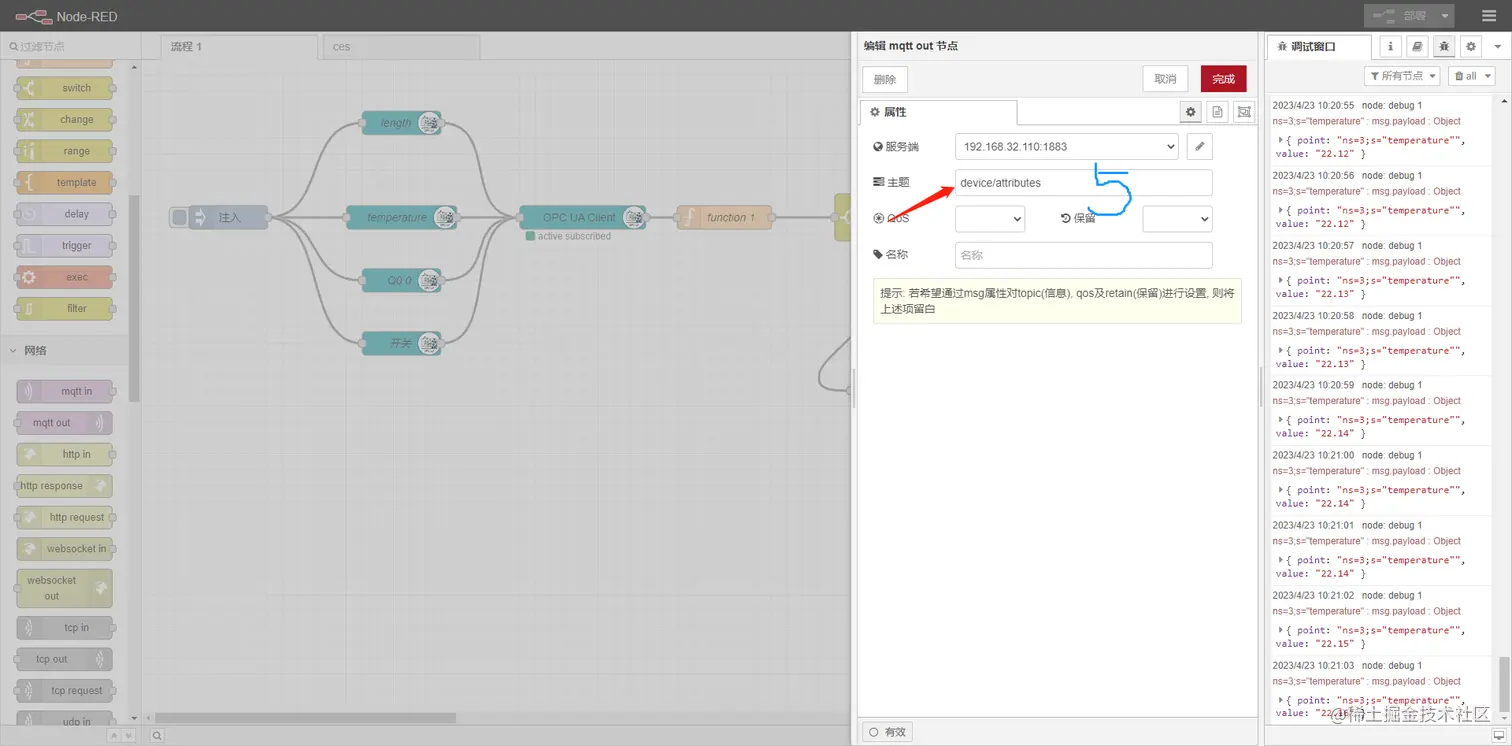Select the trigger palette node
1512x746 pixels.
(64, 245)
